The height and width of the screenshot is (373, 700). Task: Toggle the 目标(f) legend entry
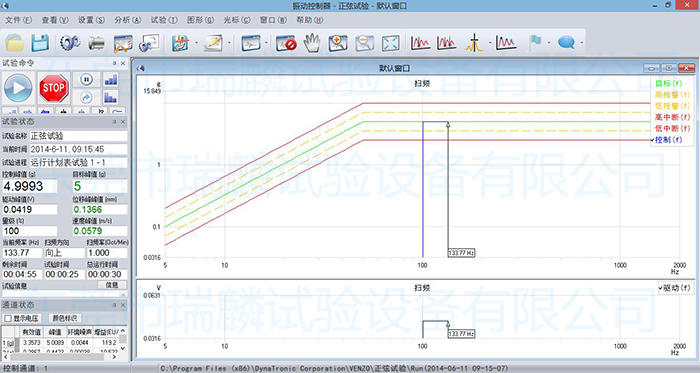point(668,83)
